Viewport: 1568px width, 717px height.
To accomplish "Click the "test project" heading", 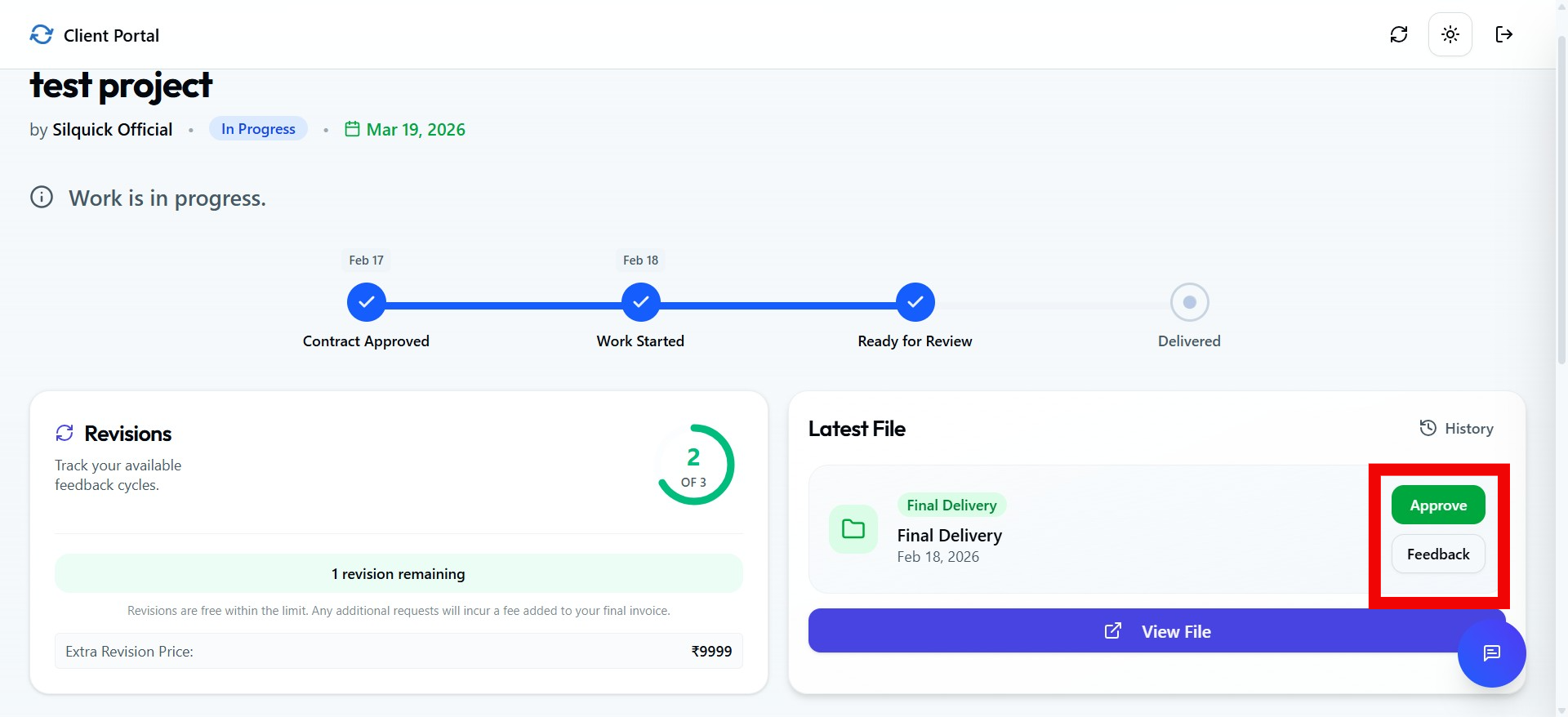I will tap(121, 85).
